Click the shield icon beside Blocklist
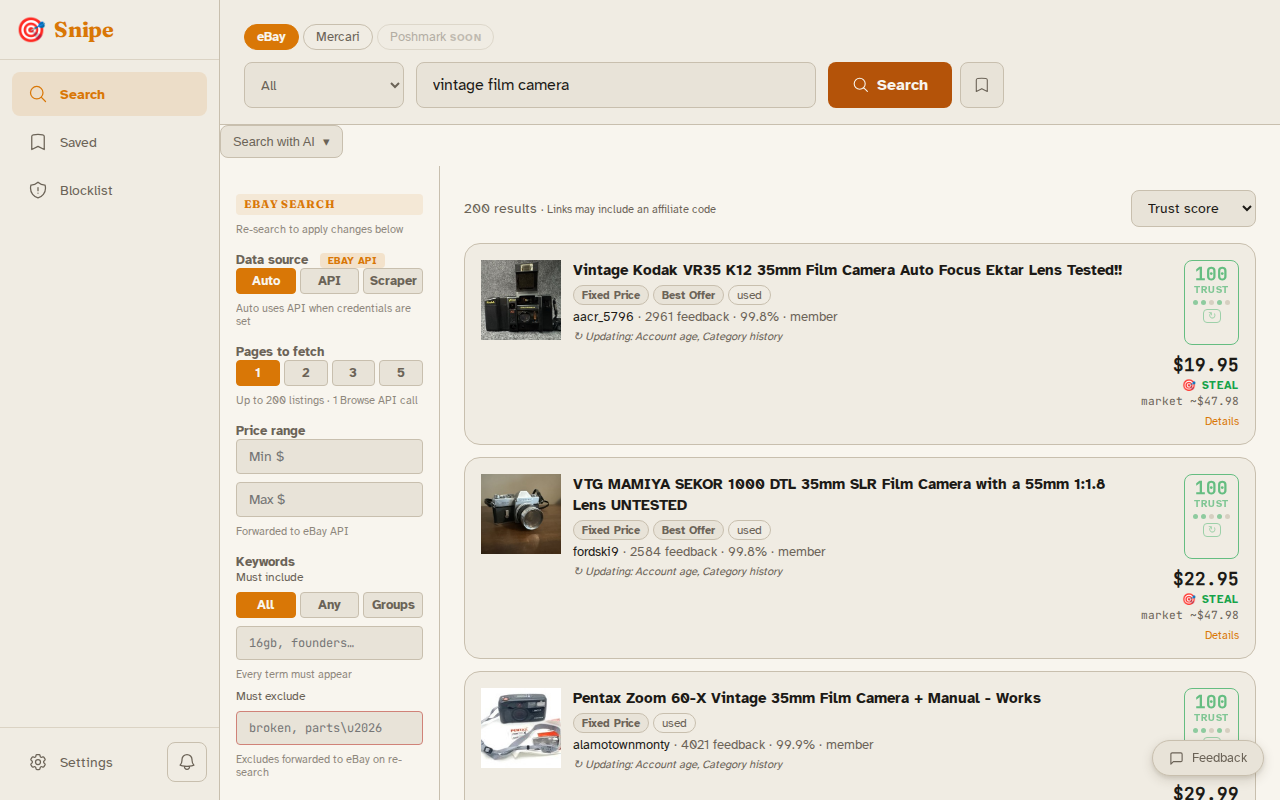1280x800 pixels. coord(38,190)
